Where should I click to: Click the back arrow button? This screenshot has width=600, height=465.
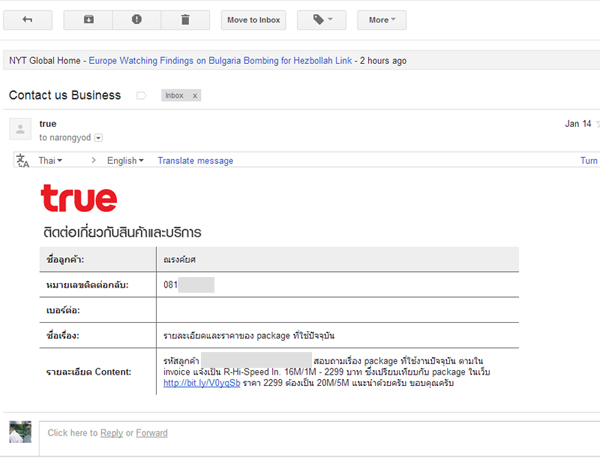point(28,20)
